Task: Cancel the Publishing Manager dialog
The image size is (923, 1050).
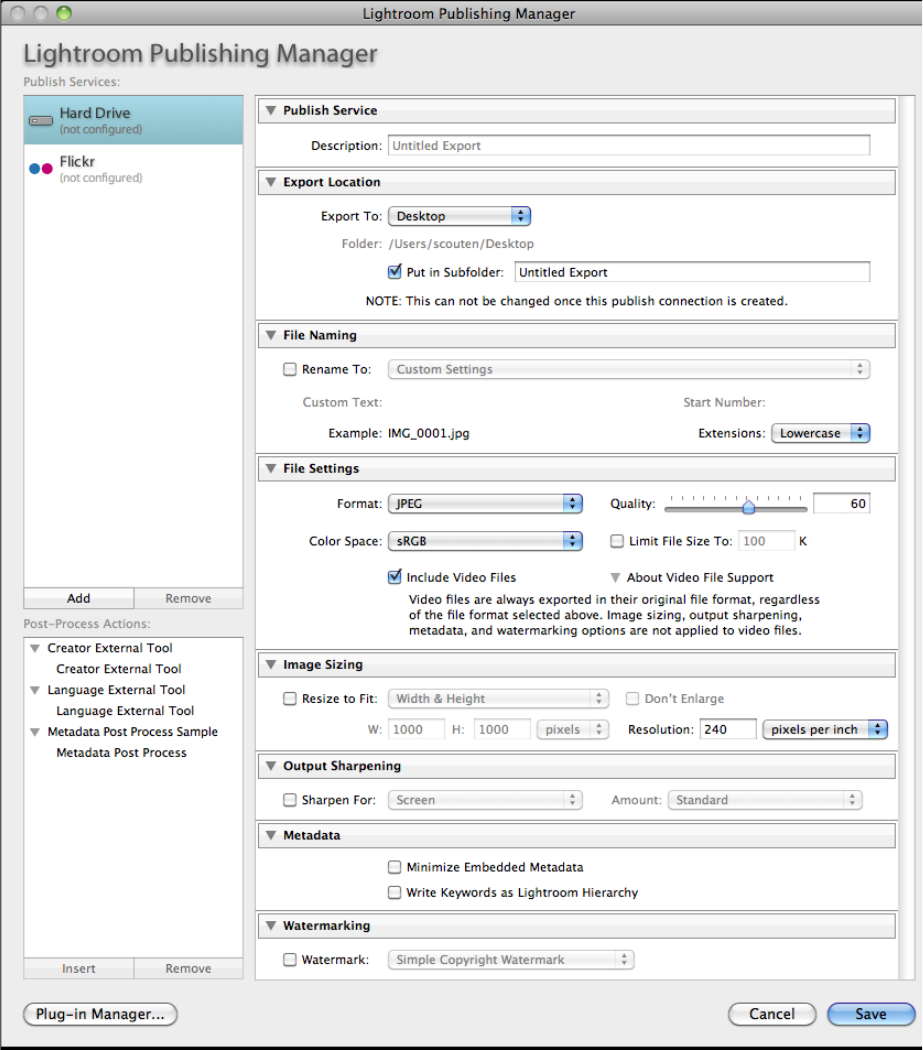Action: pos(772,1014)
